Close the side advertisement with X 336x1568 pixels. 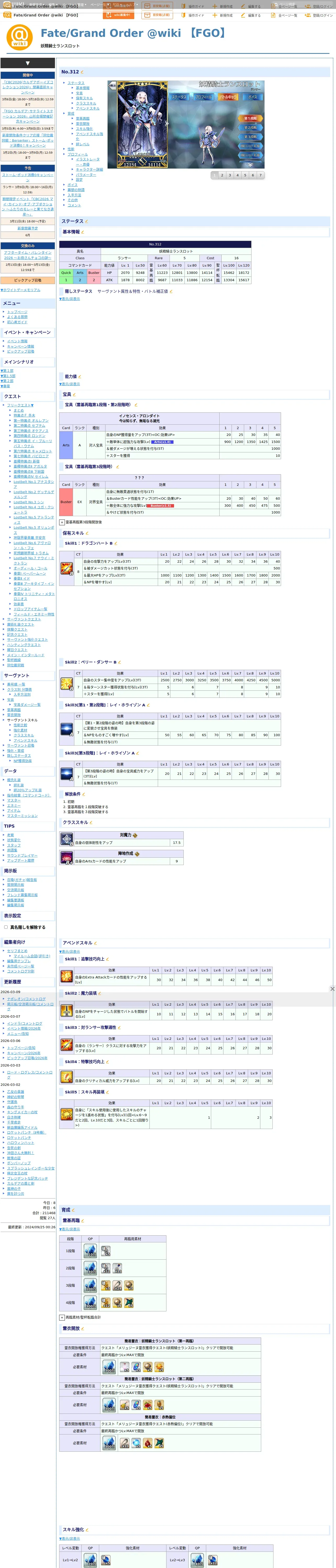point(332,989)
